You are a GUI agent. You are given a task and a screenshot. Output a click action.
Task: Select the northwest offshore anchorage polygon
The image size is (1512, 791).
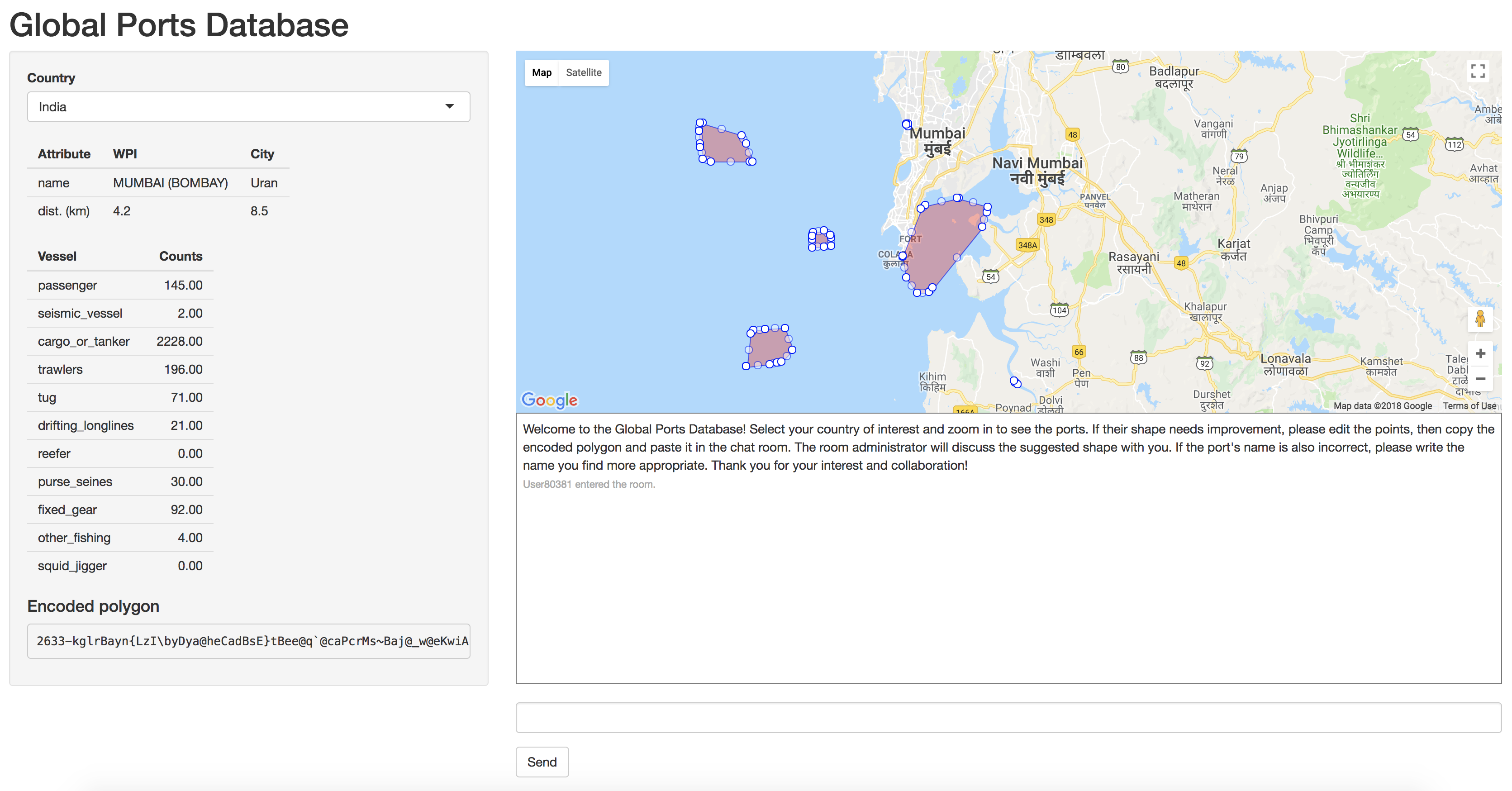[722, 144]
